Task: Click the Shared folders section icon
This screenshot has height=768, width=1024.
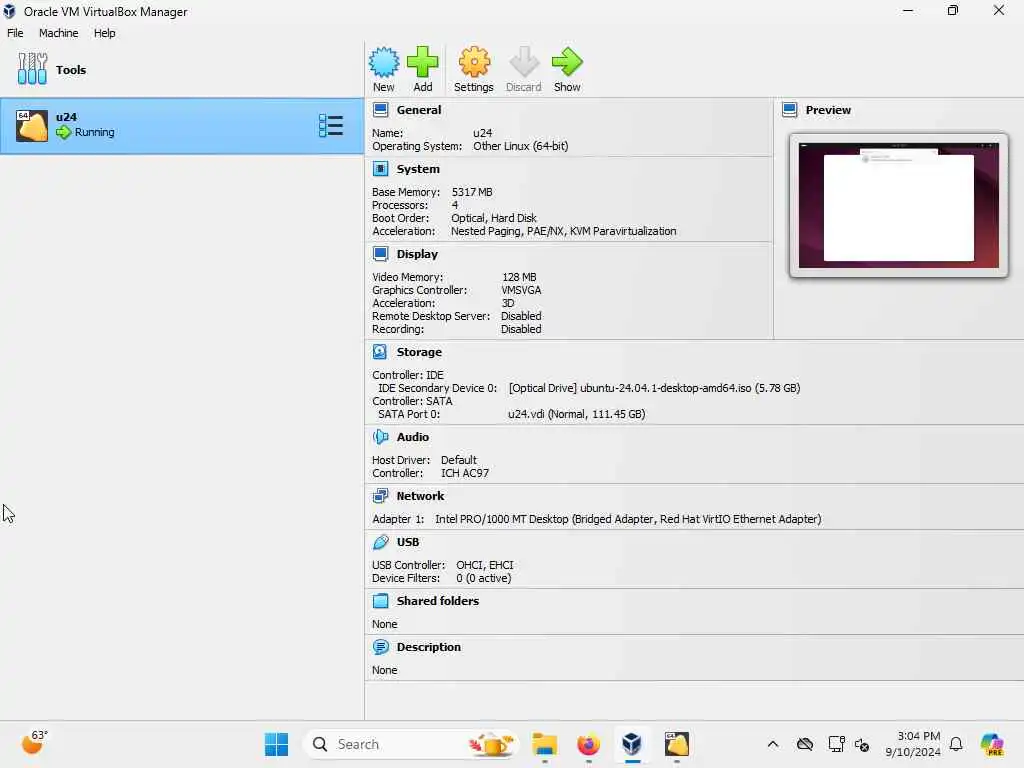Action: point(380,601)
